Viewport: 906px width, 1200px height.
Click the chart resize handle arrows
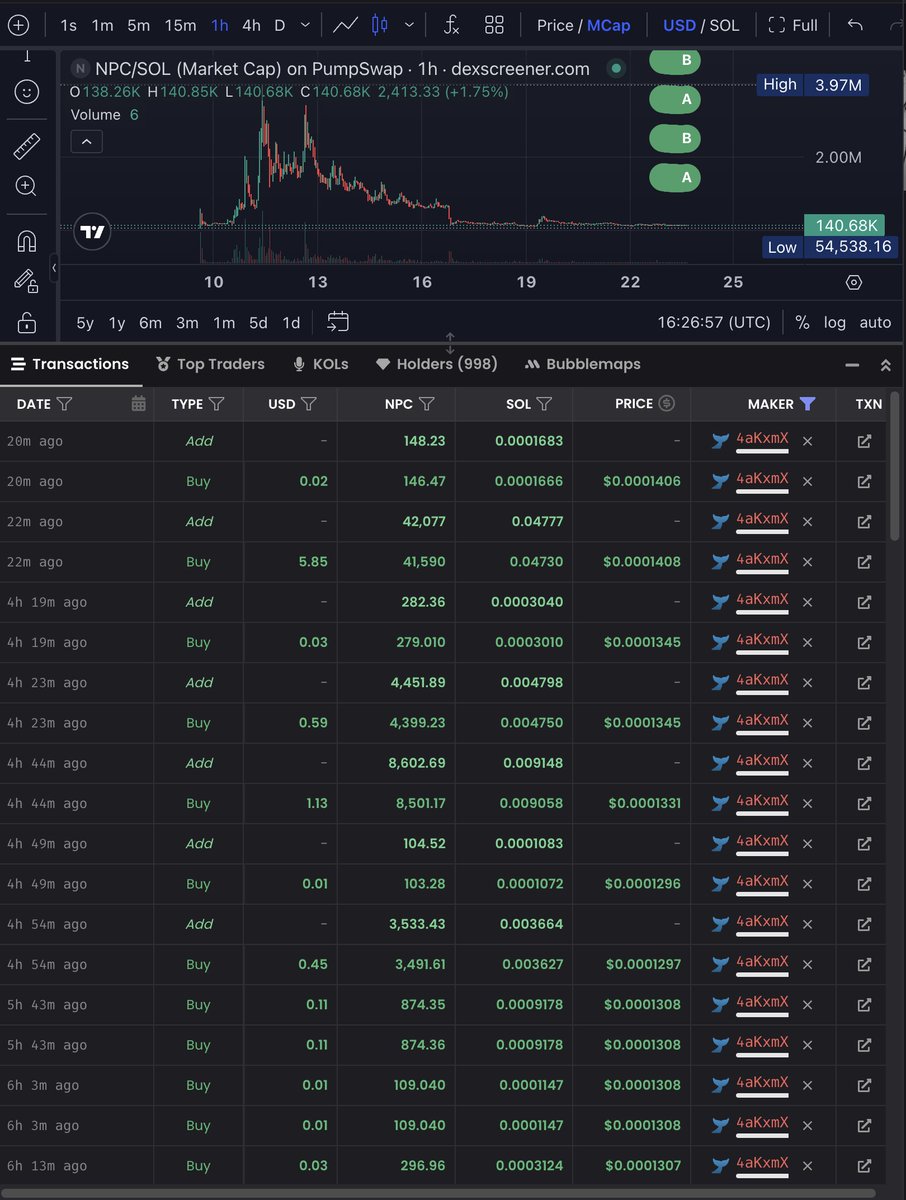(450, 343)
